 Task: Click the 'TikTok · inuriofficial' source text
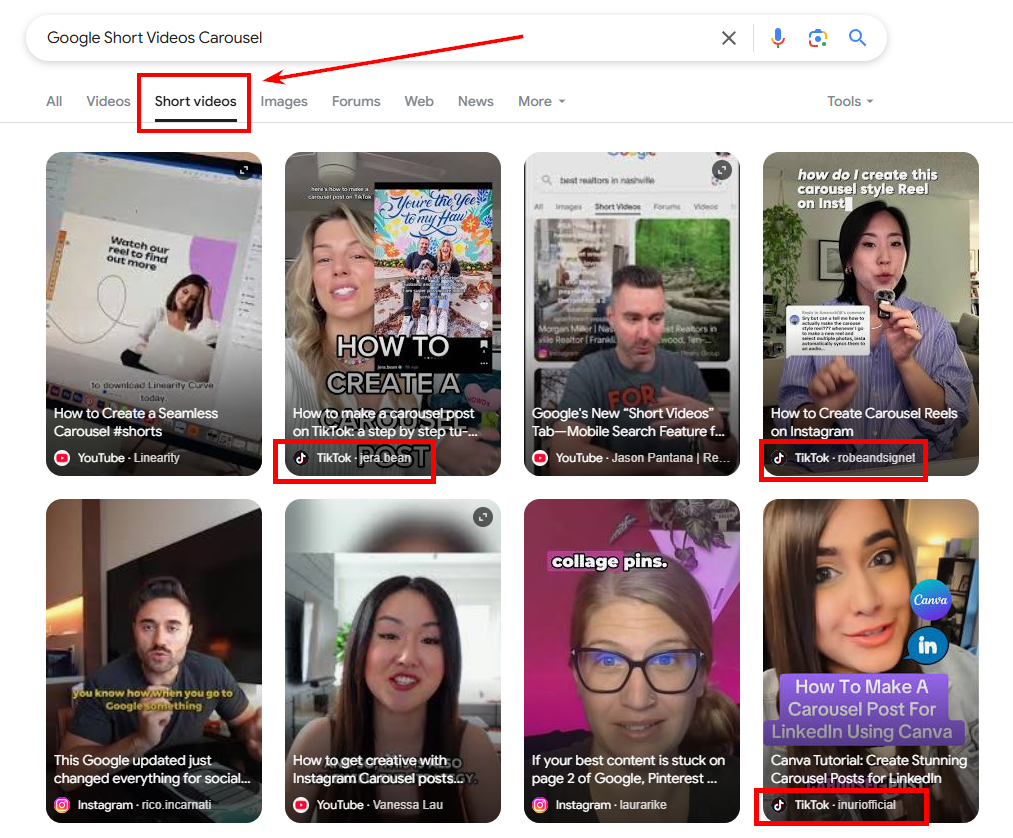click(x=845, y=805)
